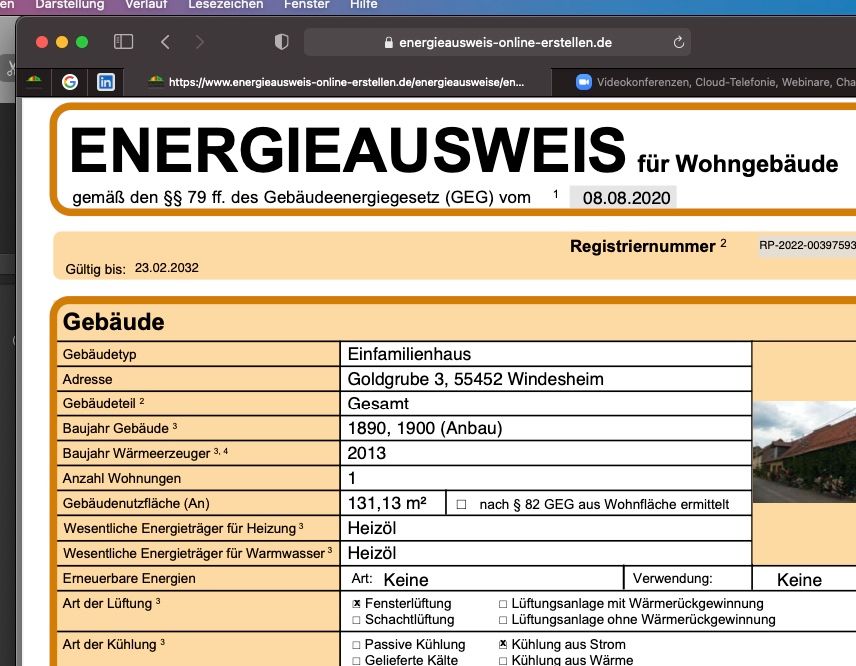Viewport: 856px width, 666px height.
Task: Open the pinned Google tab
Action: (x=70, y=82)
